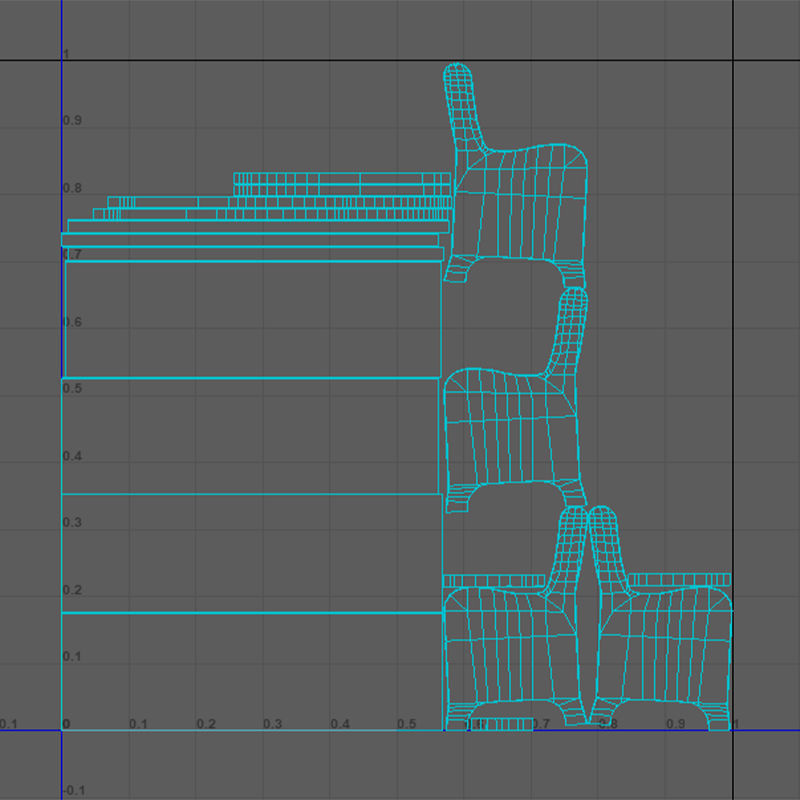The height and width of the screenshot is (800, 800).
Task: Click the '0.4' label on horizontal axis
Action: point(340,724)
